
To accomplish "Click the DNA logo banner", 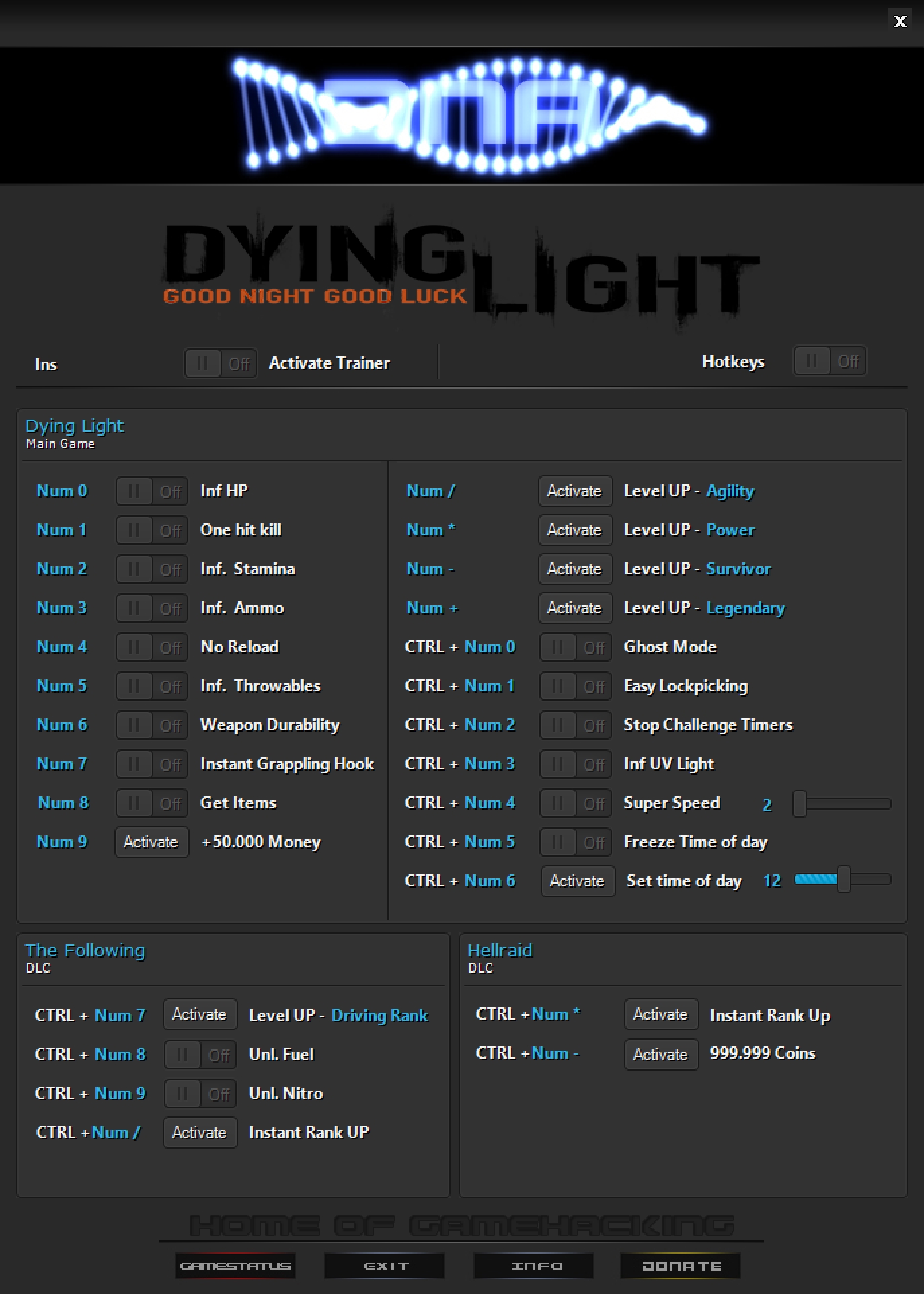I will pyautogui.click(x=462, y=115).
